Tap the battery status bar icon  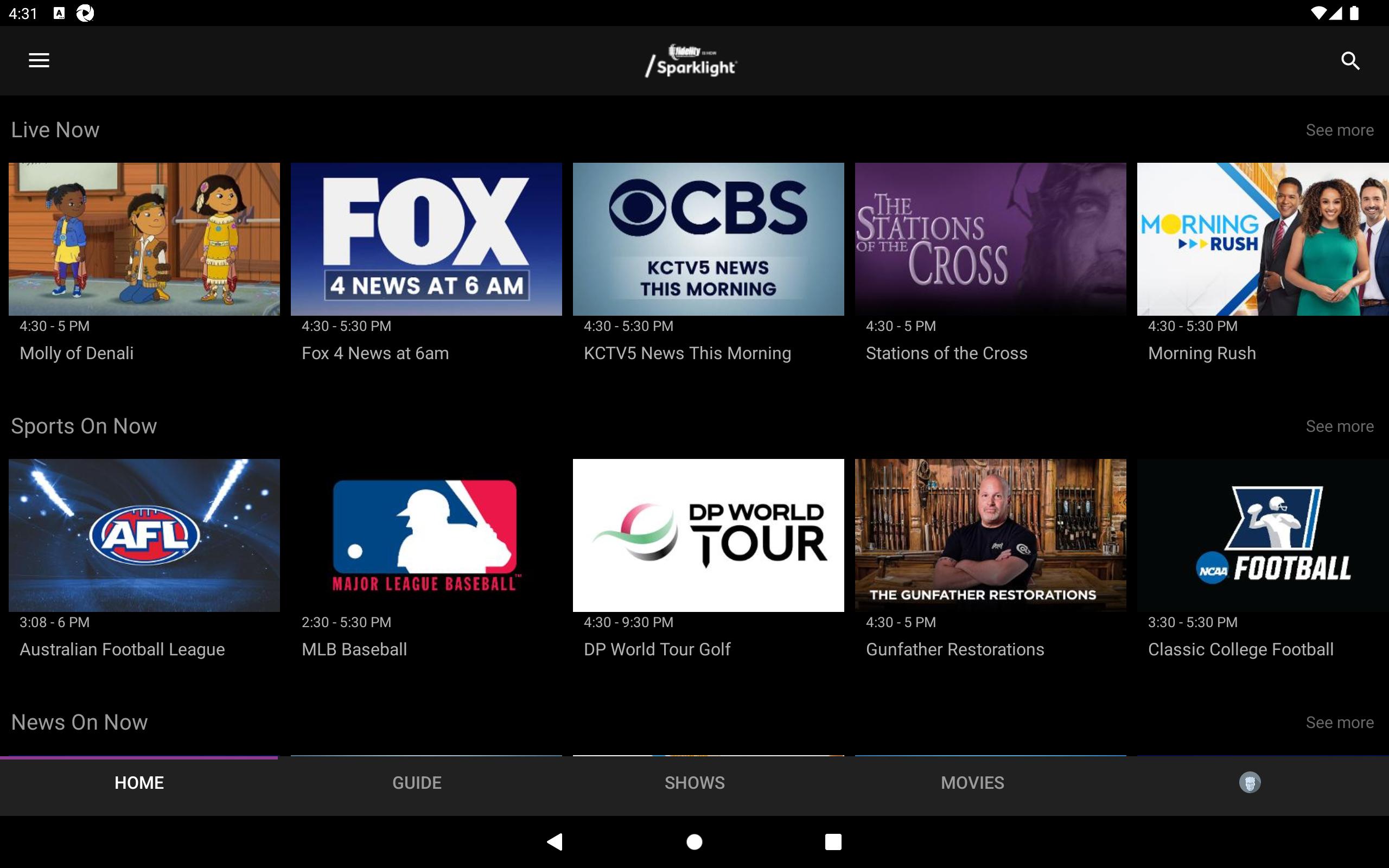point(1355,12)
